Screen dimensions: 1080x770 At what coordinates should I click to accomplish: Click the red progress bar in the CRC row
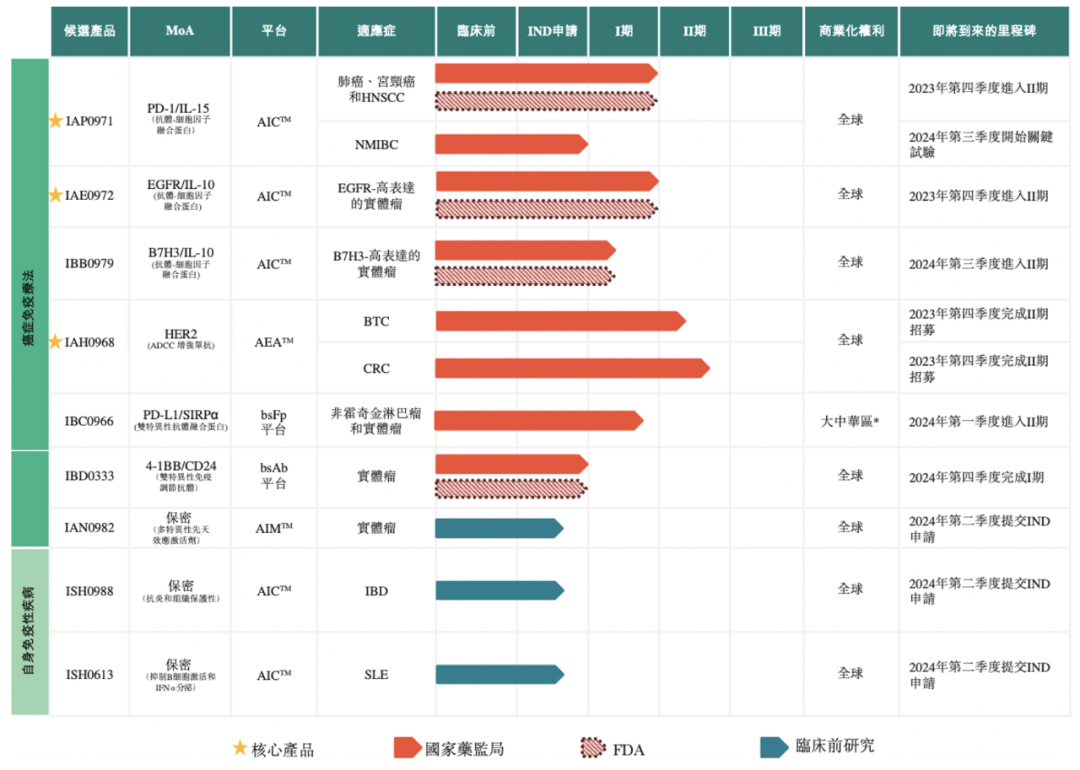(x=572, y=368)
